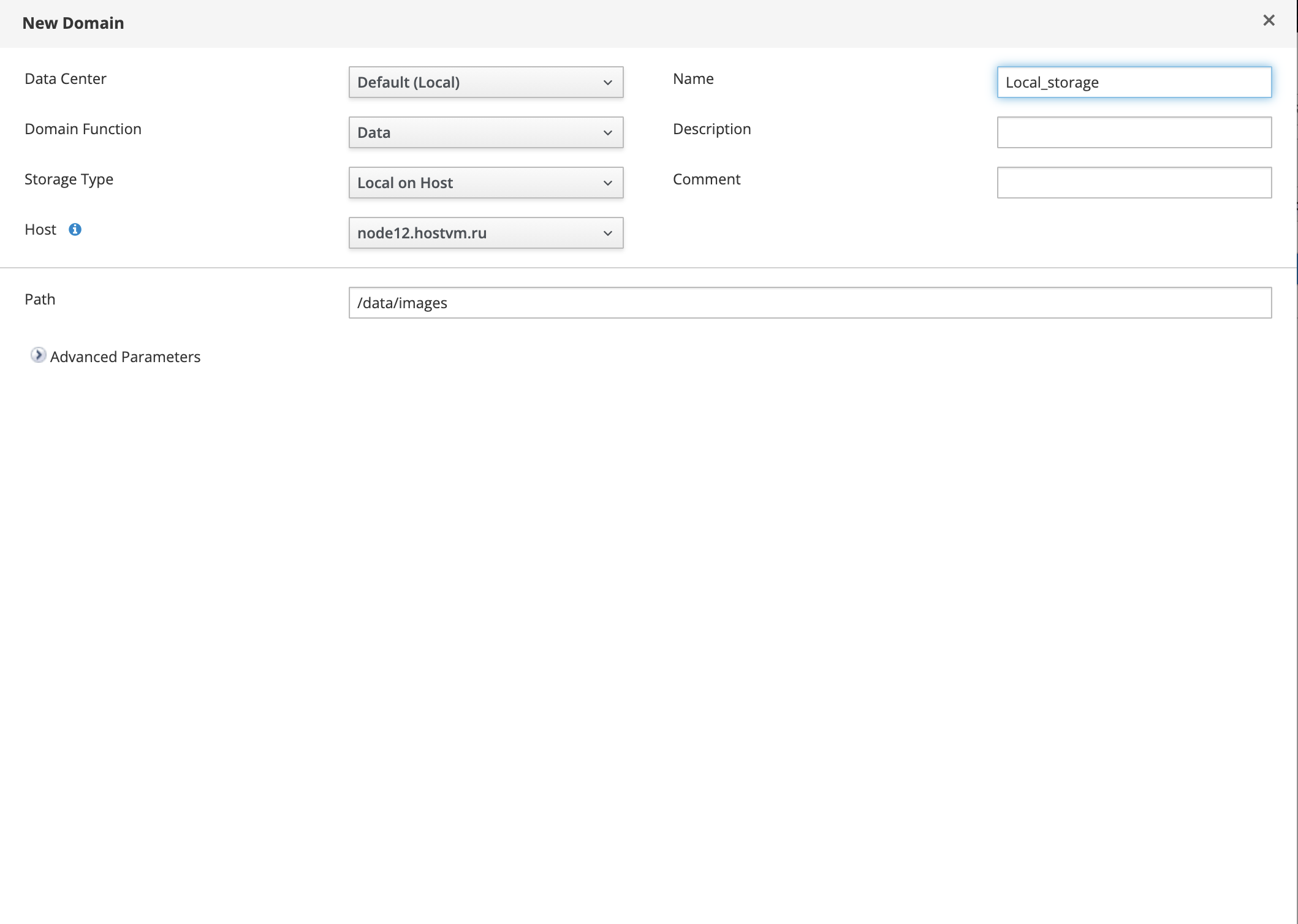Viewport: 1298px width, 924px height.
Task: Close the New Domain dialog
Action: (1269, 21)
